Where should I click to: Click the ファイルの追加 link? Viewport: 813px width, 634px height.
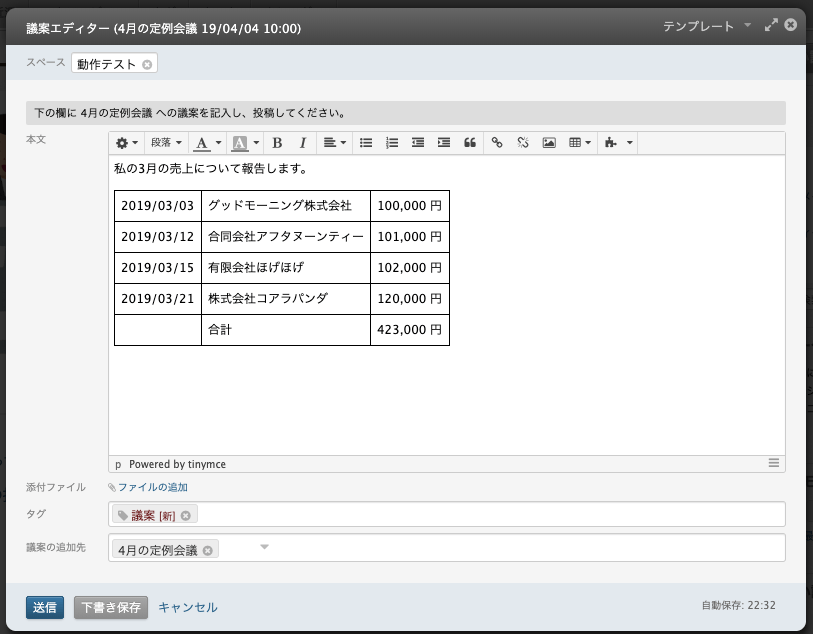(152, 487)
